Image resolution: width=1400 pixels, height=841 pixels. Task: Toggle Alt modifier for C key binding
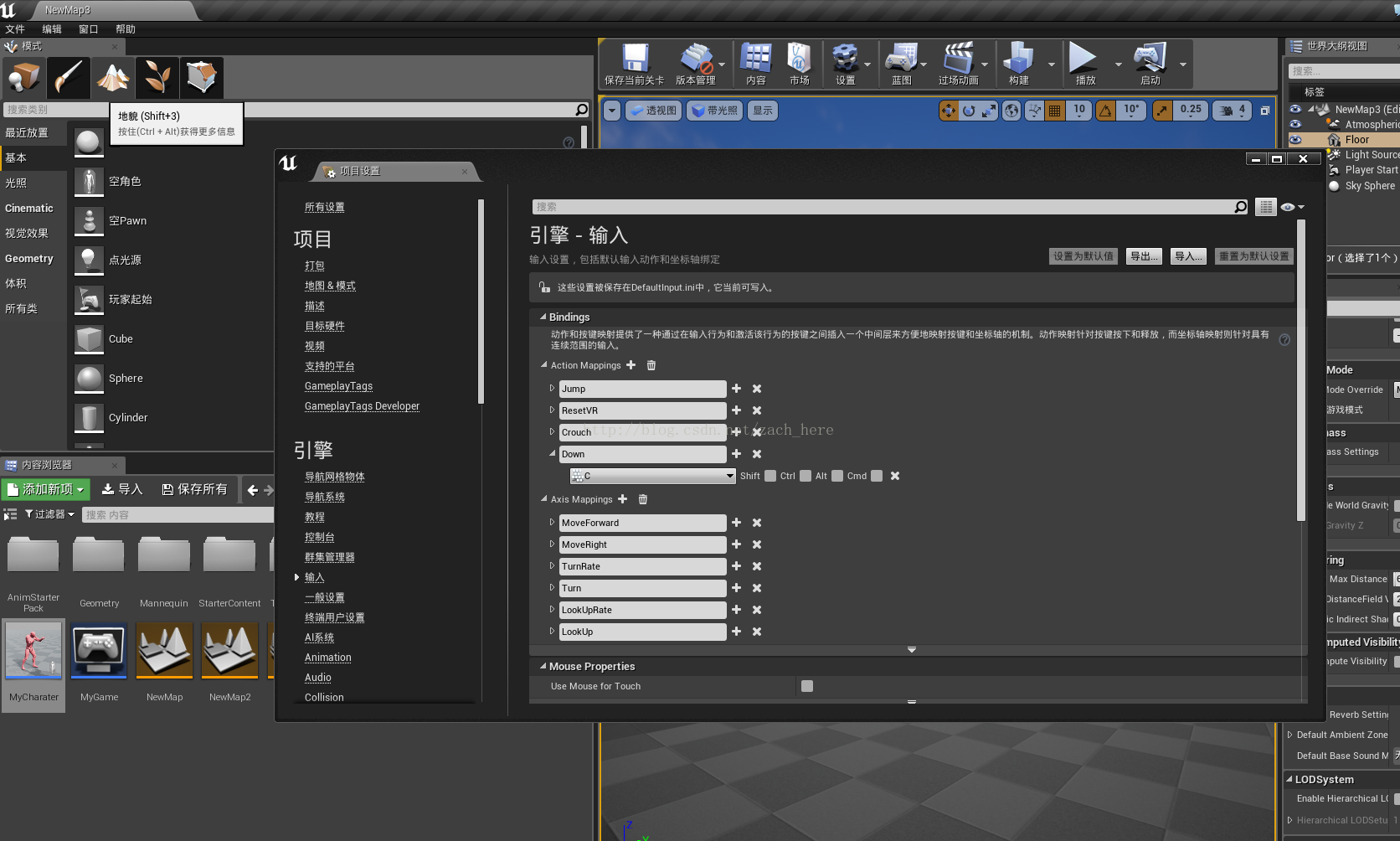point(837,476)
